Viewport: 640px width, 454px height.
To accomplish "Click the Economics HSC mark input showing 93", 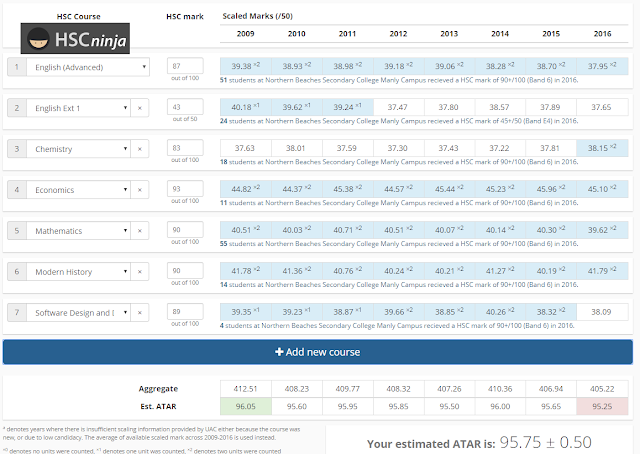I will click(185, 189).
